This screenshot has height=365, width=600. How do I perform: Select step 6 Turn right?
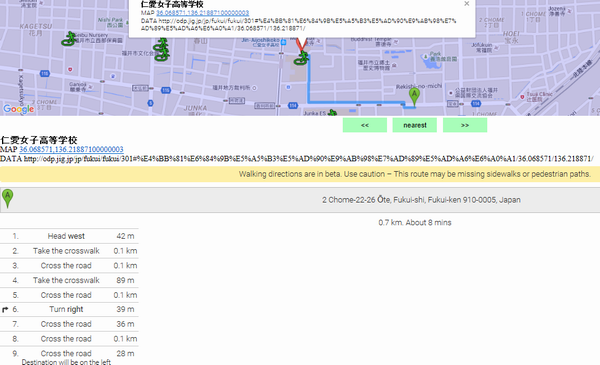[x=69, y=310]
